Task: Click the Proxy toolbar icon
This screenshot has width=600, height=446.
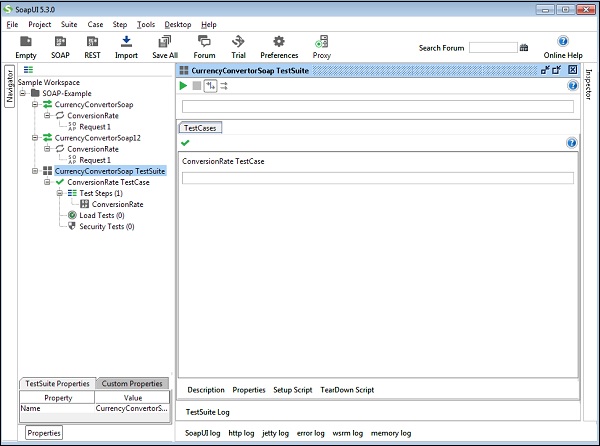Action: (321, 42)
